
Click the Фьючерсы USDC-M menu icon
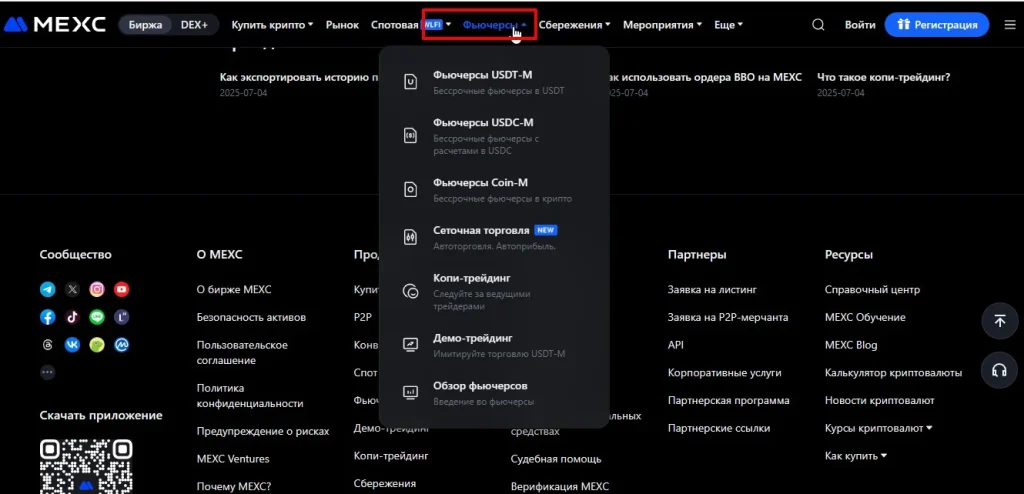tap(410, 135)
